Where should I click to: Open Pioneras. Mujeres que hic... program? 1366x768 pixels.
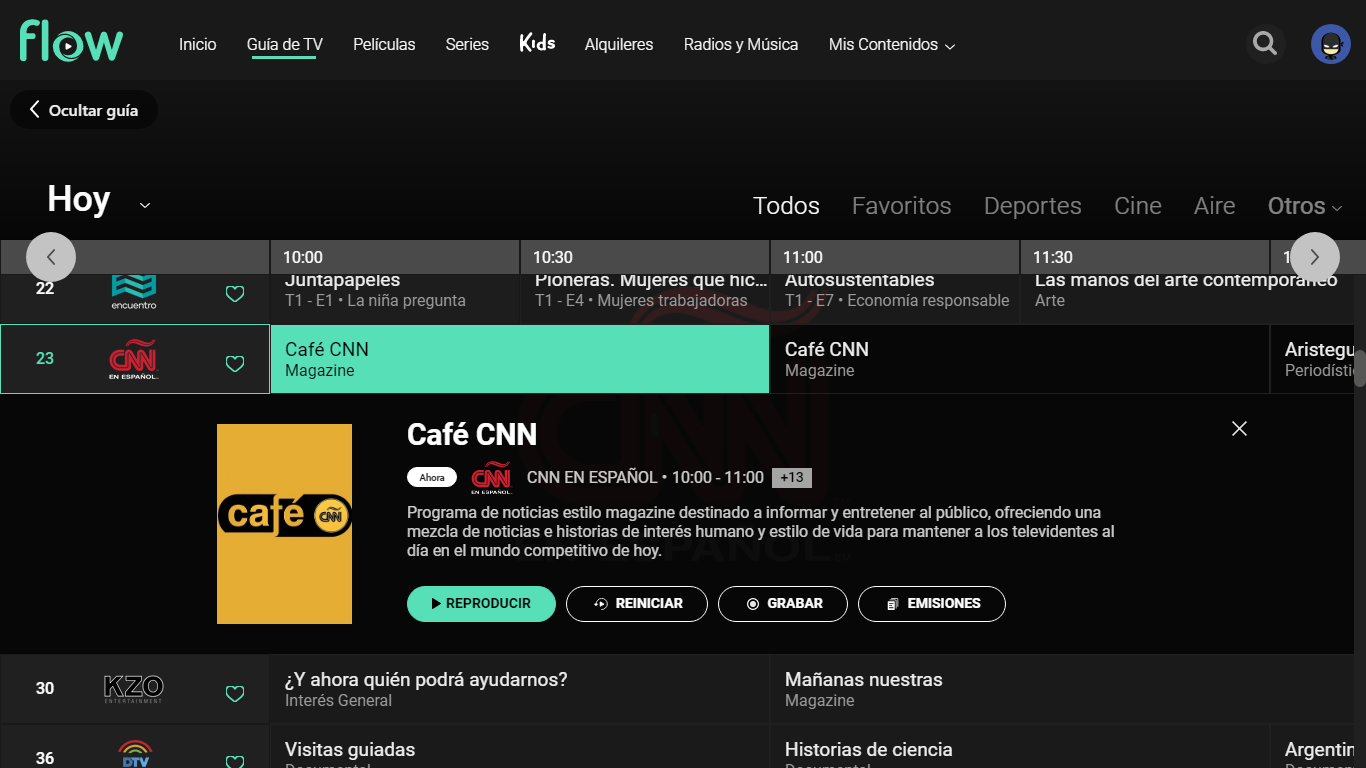645,297
